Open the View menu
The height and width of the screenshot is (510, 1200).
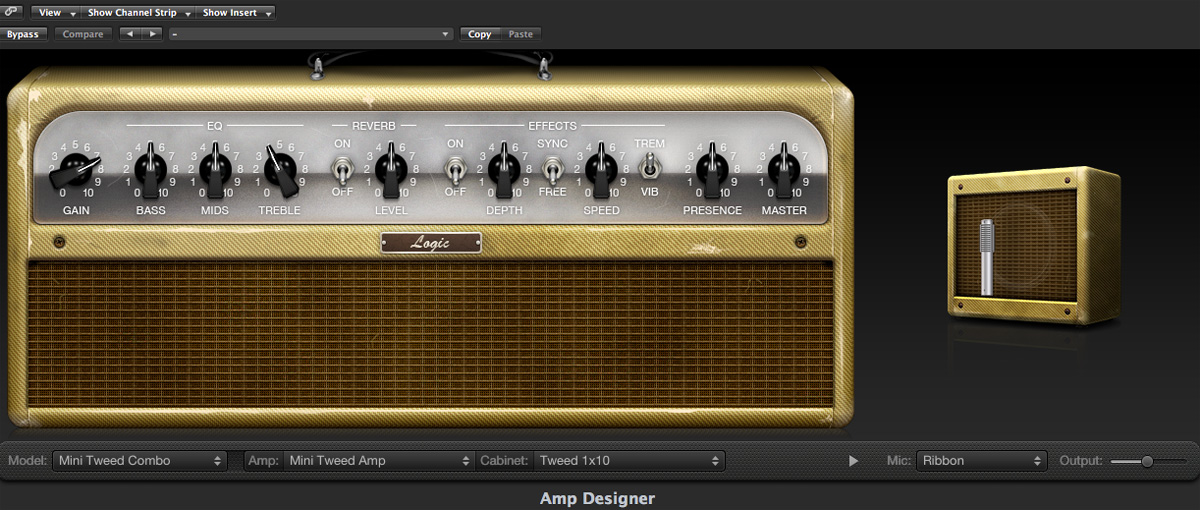pos(55,13)
